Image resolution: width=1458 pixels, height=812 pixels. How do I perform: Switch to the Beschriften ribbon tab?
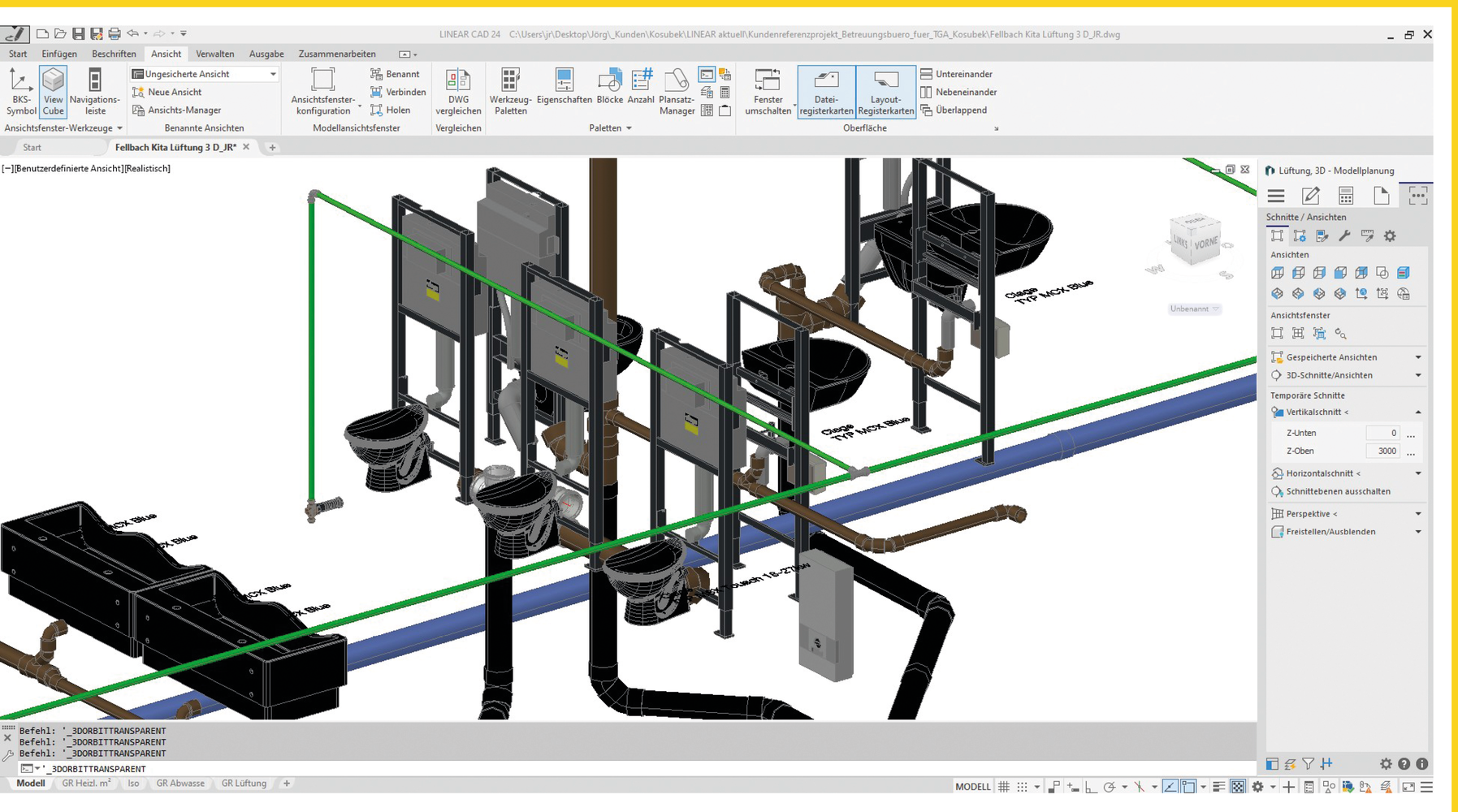pyautogui.click(x=114, y=54)
